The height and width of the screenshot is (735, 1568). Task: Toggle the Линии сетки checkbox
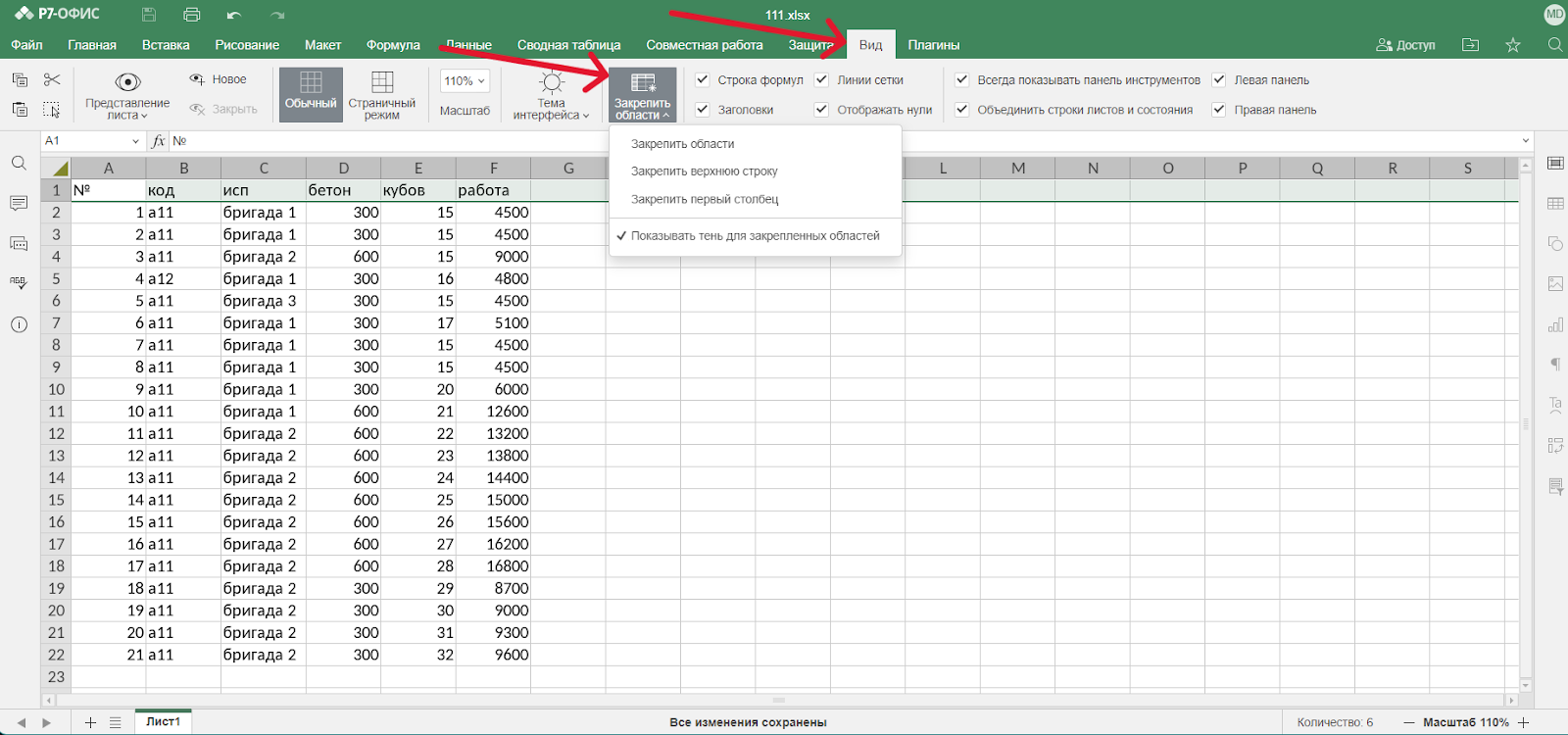click(x=822, y=79)
